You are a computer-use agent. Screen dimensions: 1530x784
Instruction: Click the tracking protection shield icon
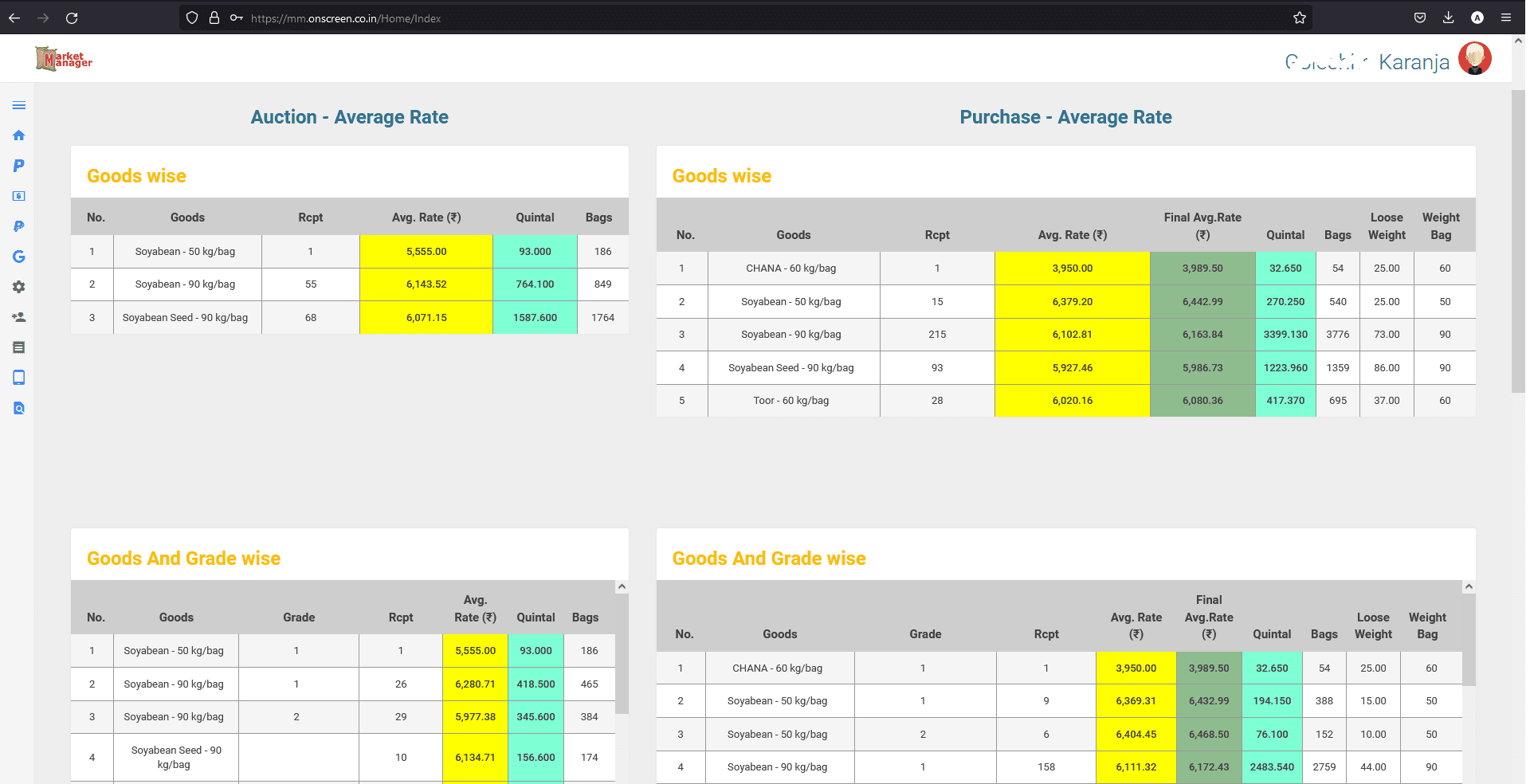[192, 18]
